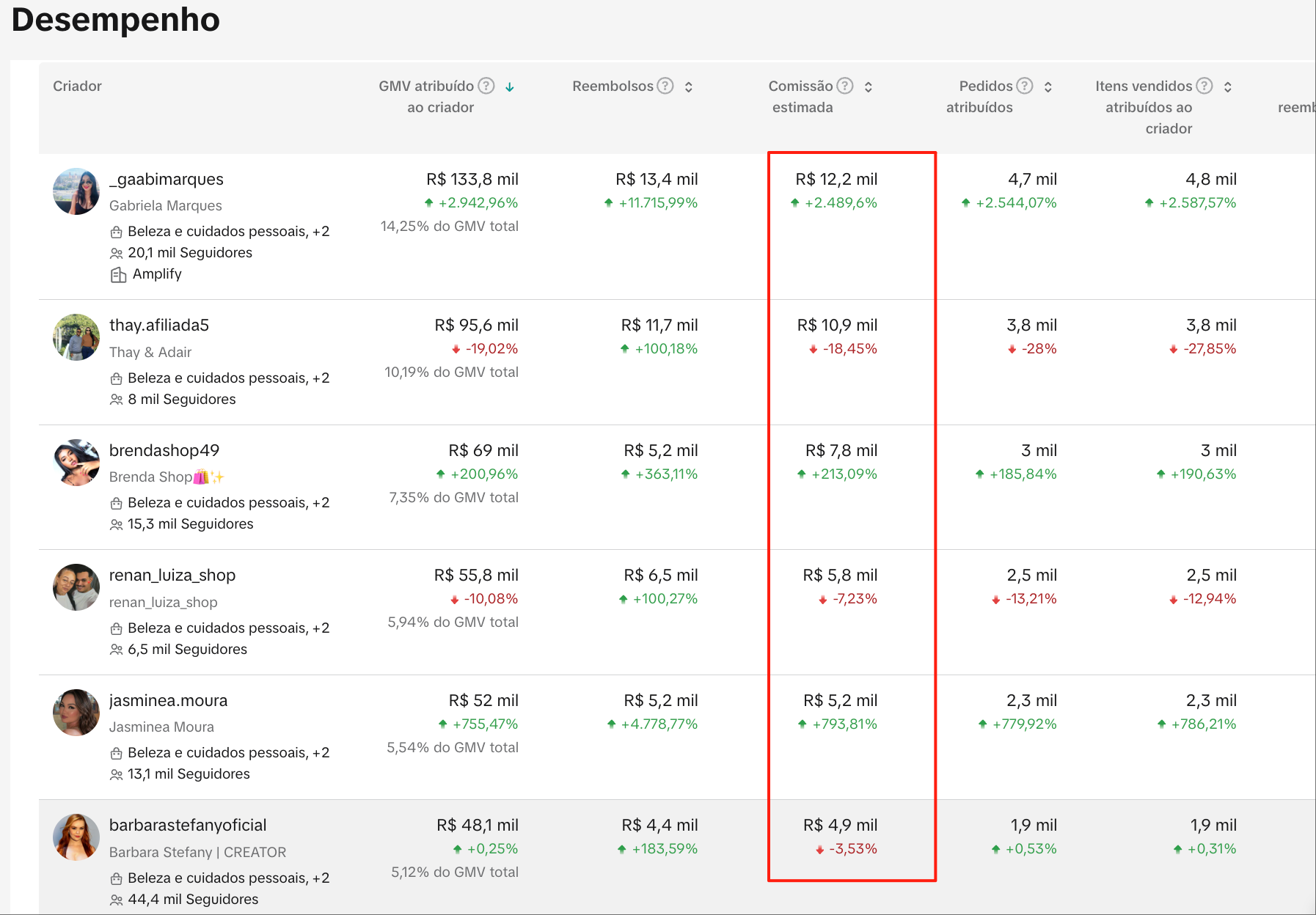Click followers icon beside 13,1 mil Seguidores
The width and height of the screenshot is (1316, 915).
(x=116, y=775)
